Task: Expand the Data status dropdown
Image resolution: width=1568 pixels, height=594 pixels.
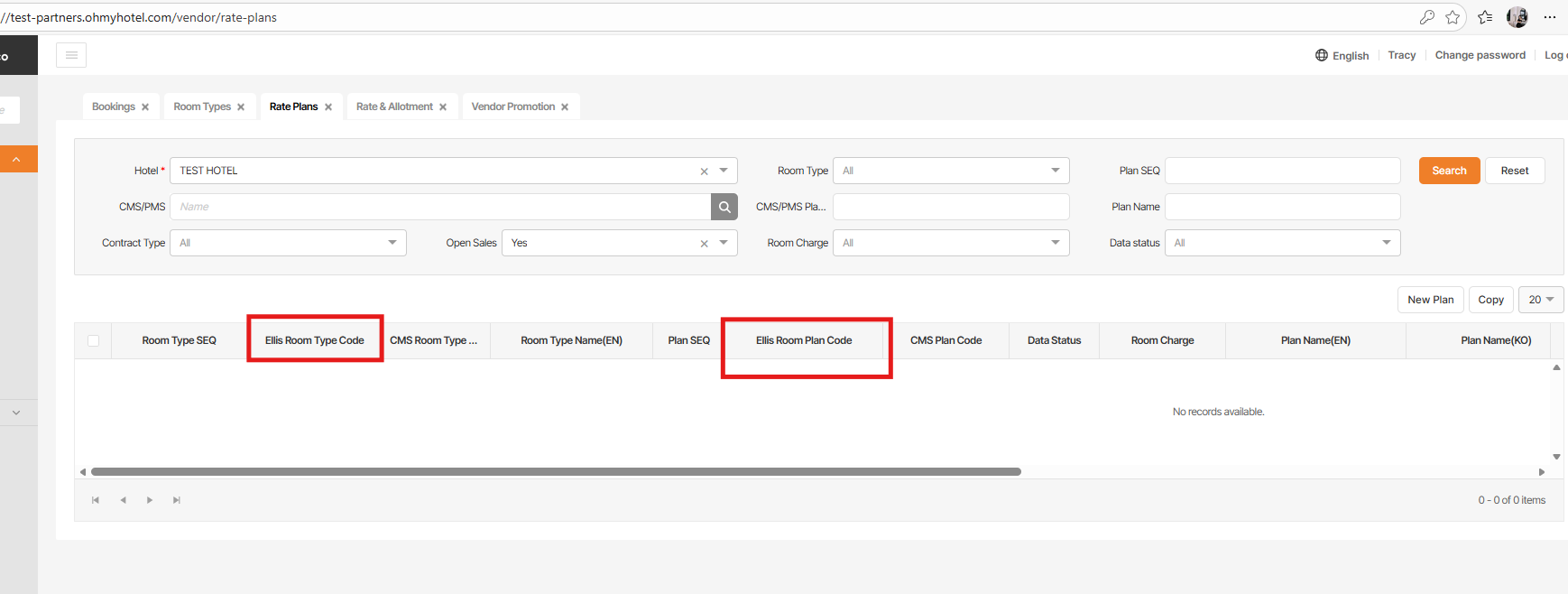Action: pos(1386,243)
